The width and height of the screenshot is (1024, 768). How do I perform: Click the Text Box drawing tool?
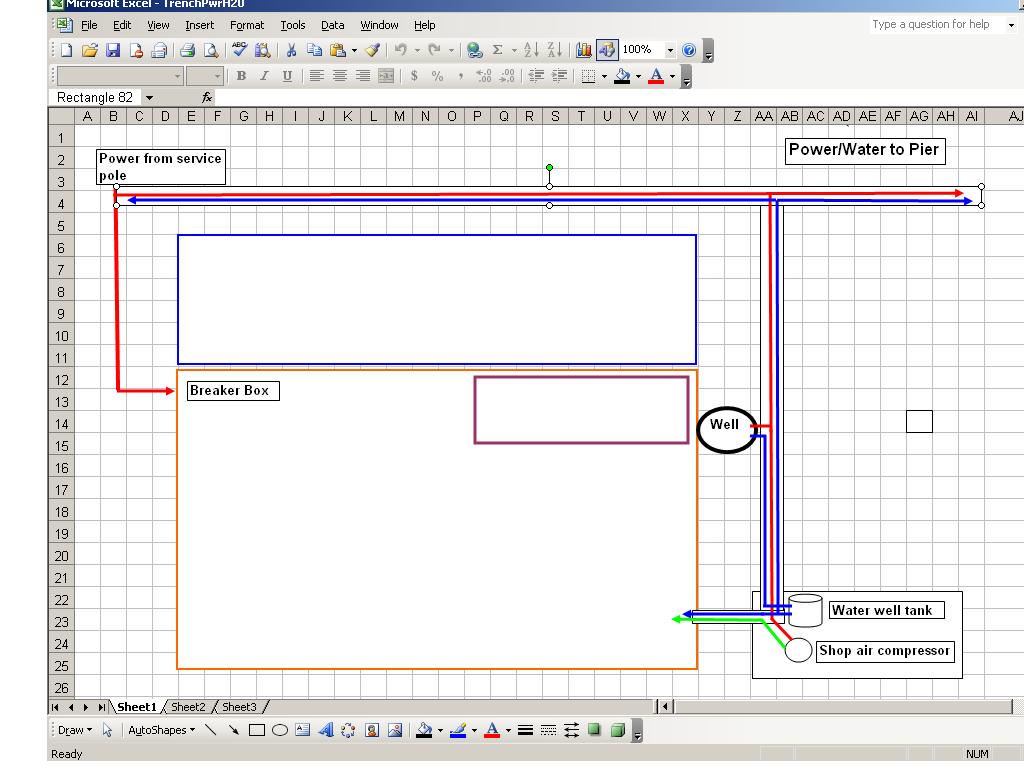point(303,731)
